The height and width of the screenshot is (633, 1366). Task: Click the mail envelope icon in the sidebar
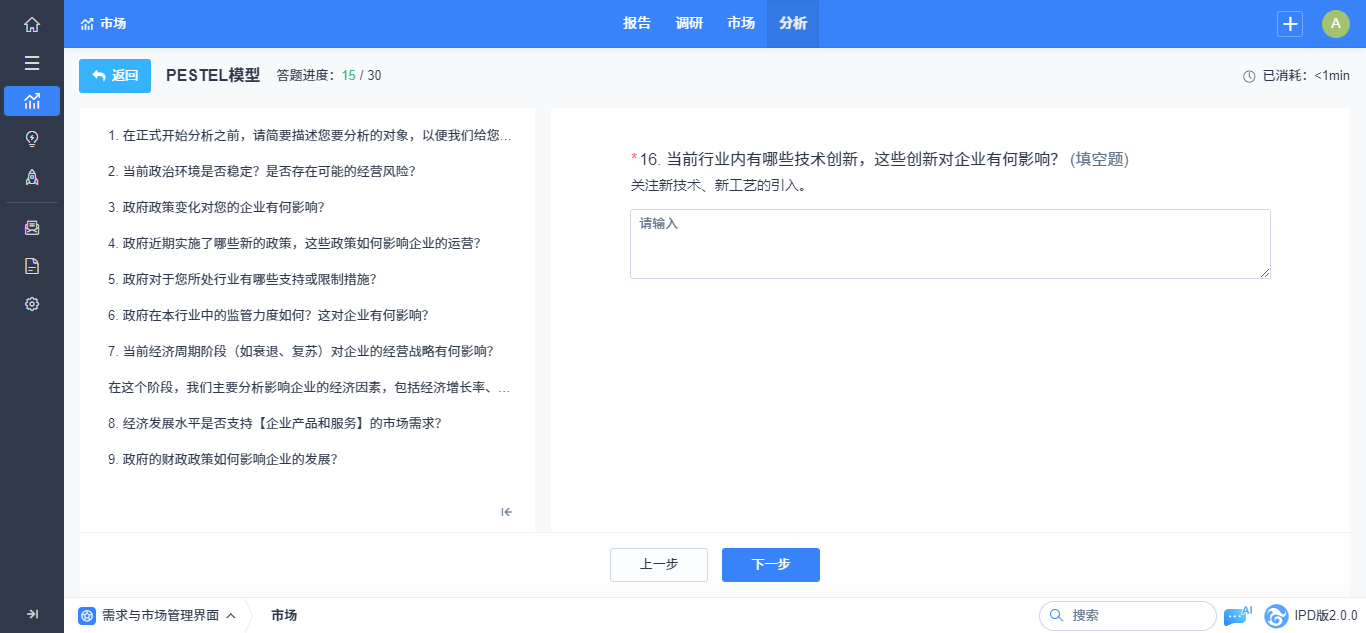(x=32, y=228)
